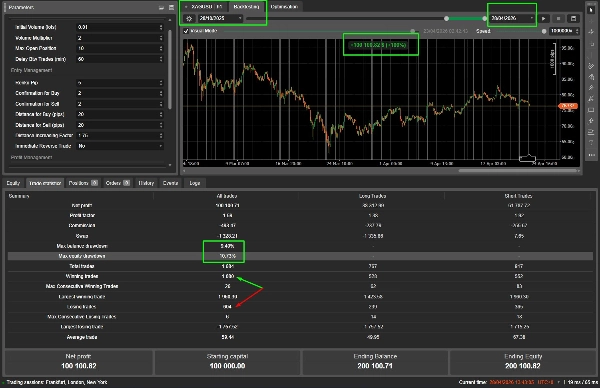The image size is (600, 388).
Task: Click the Speed slider handle
Action: [544, 31]
